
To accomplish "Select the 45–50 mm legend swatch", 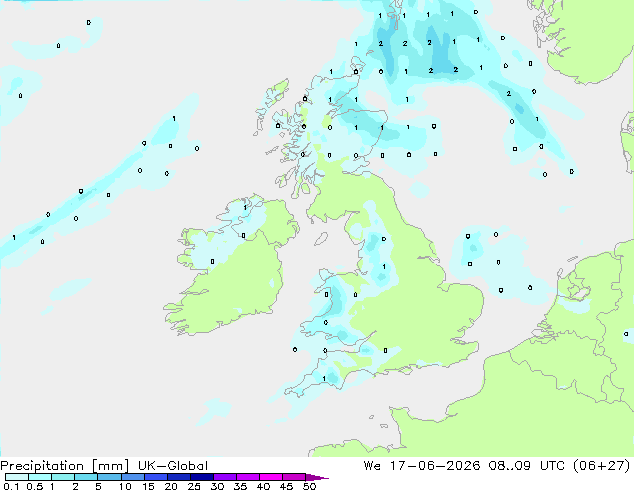I will click(x=294, y=477).
